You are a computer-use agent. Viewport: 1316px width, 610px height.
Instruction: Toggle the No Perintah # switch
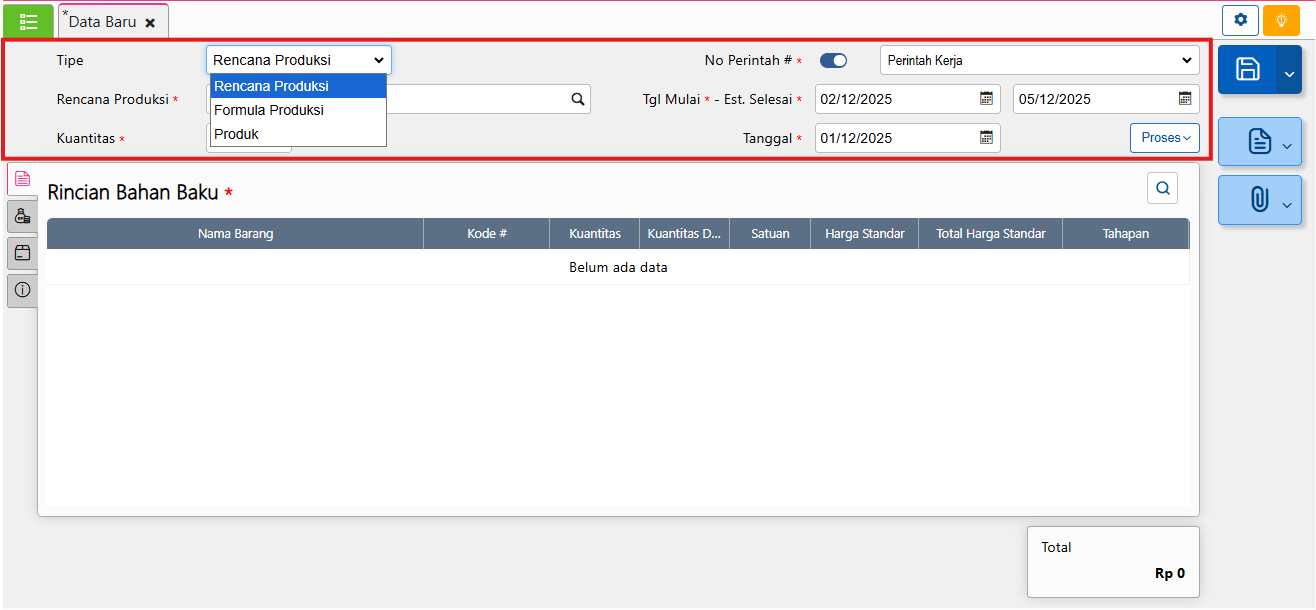coord(833,61)
